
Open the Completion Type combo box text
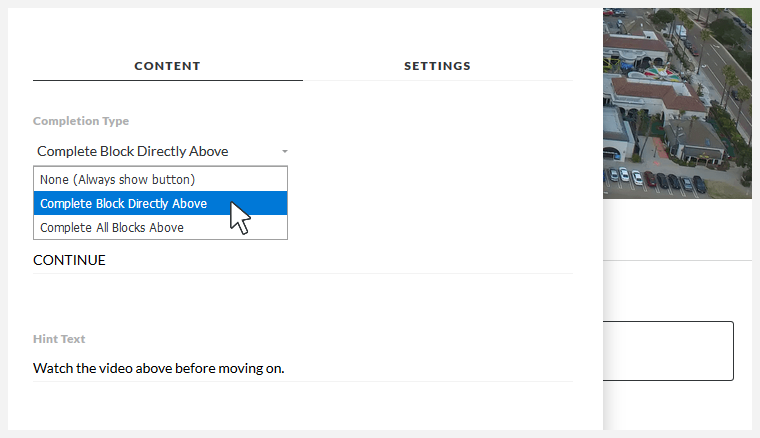(133, 152)
